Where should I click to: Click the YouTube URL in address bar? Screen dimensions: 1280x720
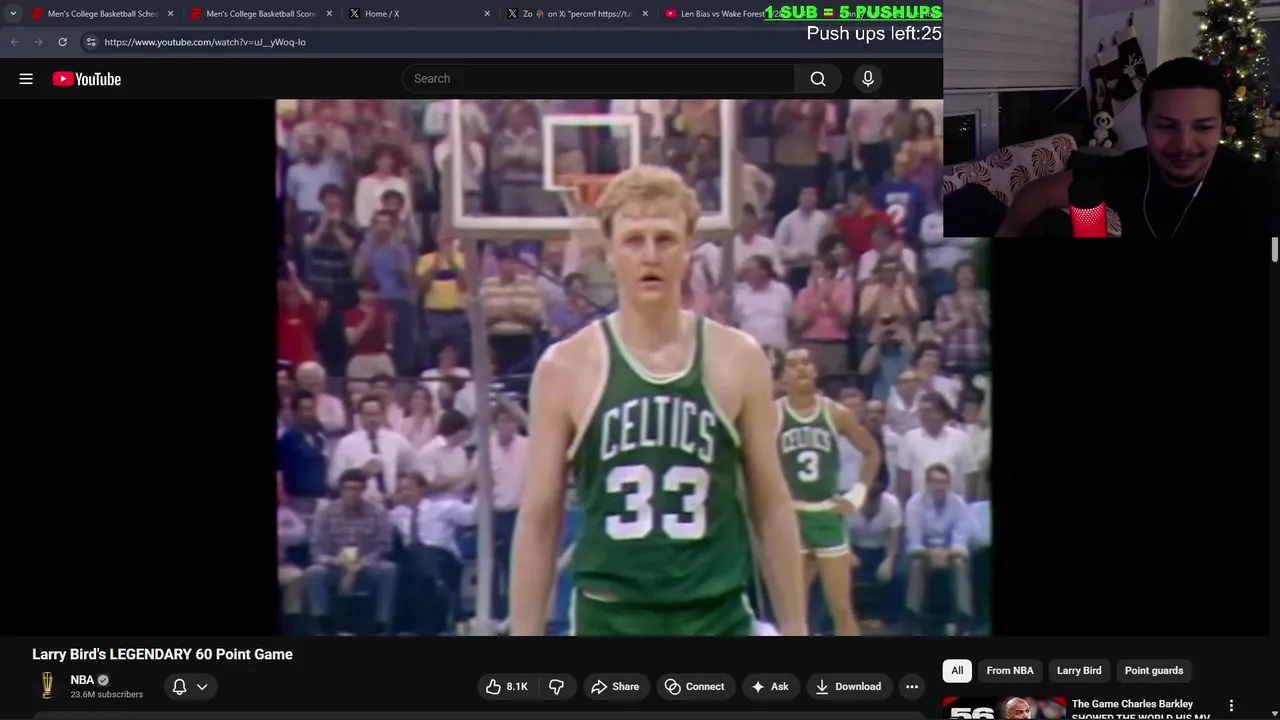pyautogui.click(x=205, y=42)
